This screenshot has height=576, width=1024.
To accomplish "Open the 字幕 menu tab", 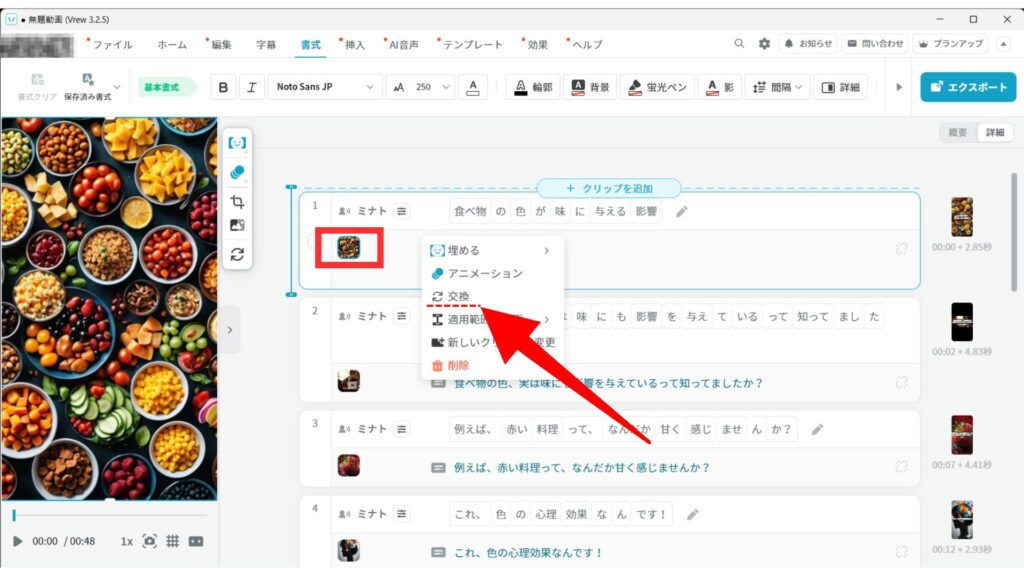I will click(266, 44).
